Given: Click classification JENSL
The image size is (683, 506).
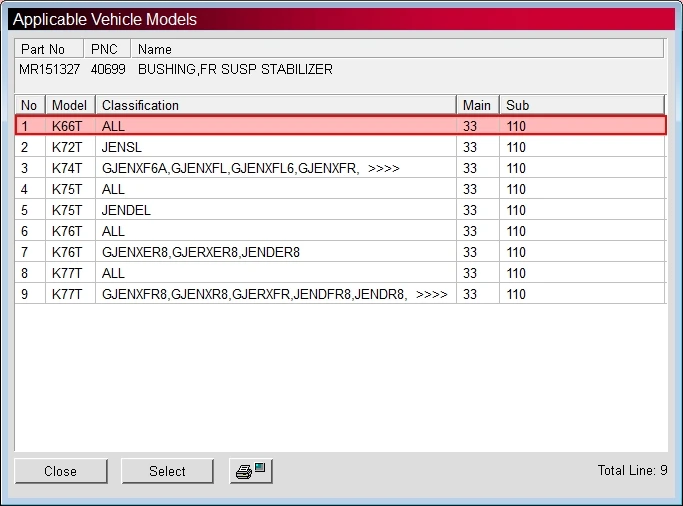Looking at the screenshot, I should pyautogui.click(x=122, y=147).
